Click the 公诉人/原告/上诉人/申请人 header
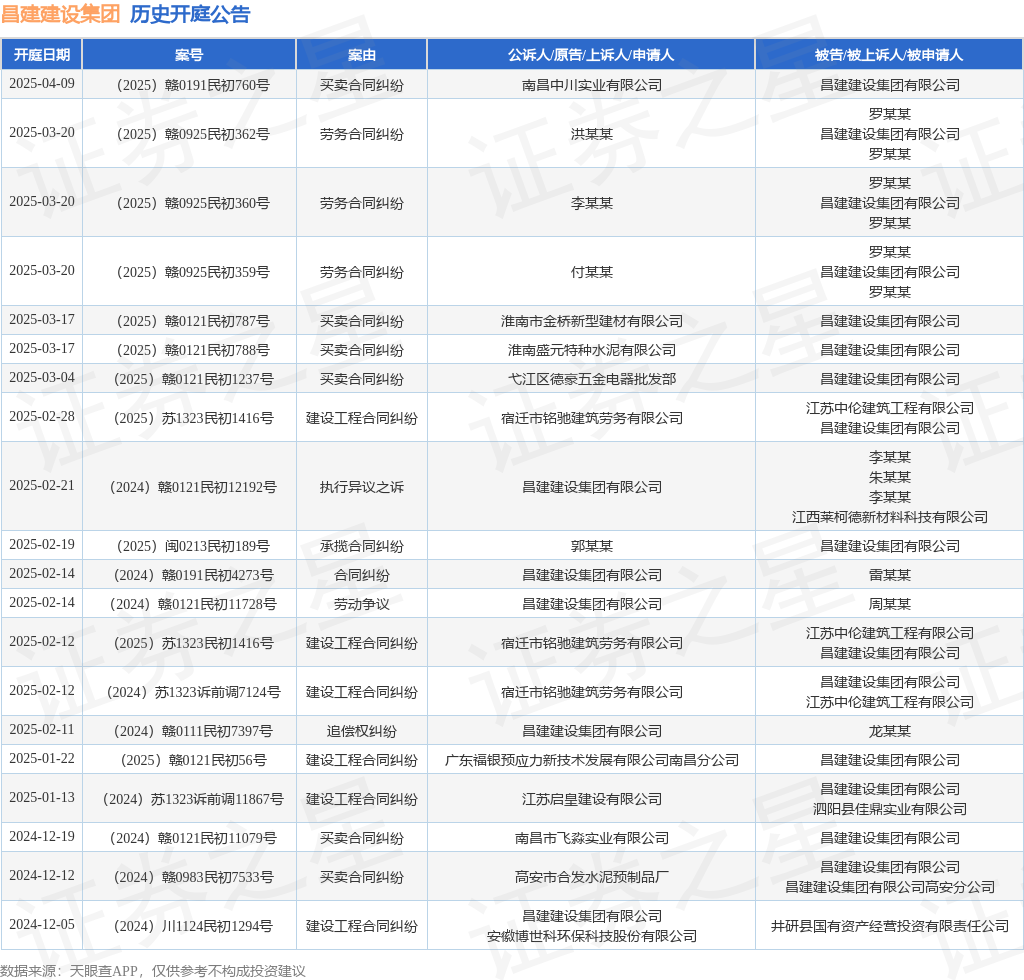The width and height of the screenshot is (1024, 980). point(591,55)
